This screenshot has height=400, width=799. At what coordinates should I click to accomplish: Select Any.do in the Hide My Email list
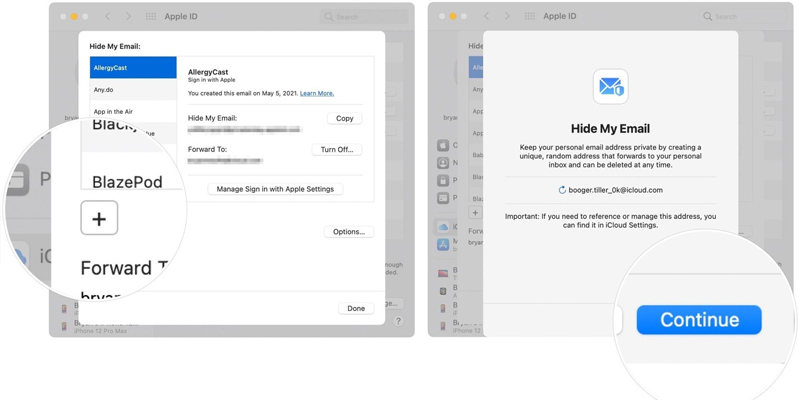pos(133,90)
